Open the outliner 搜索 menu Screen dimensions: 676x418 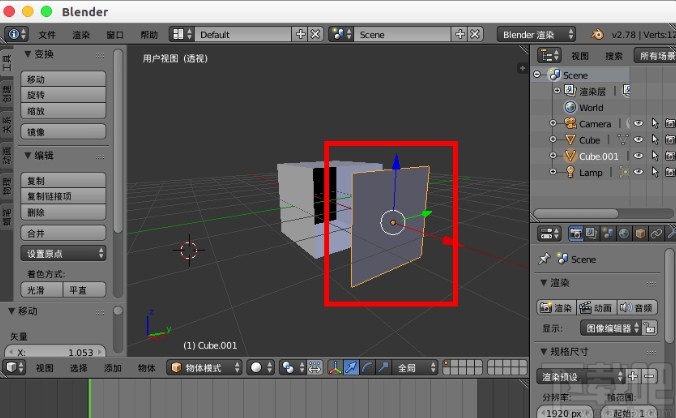click(614, 56)
